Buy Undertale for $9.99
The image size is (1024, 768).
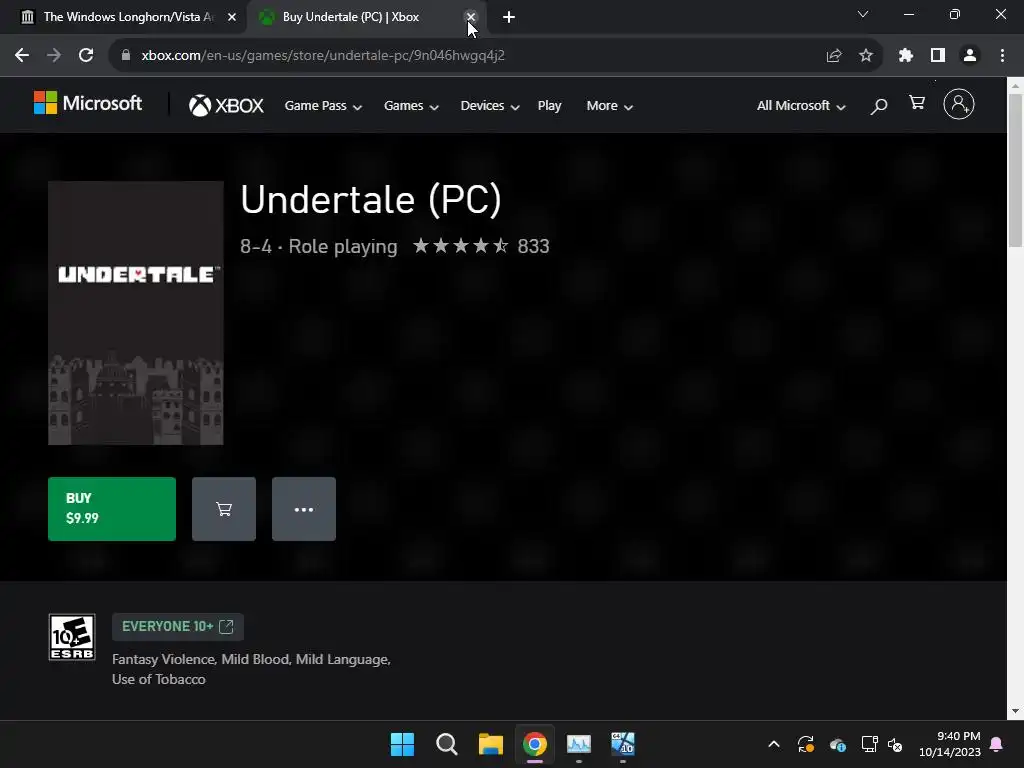[x=112, y=509]
